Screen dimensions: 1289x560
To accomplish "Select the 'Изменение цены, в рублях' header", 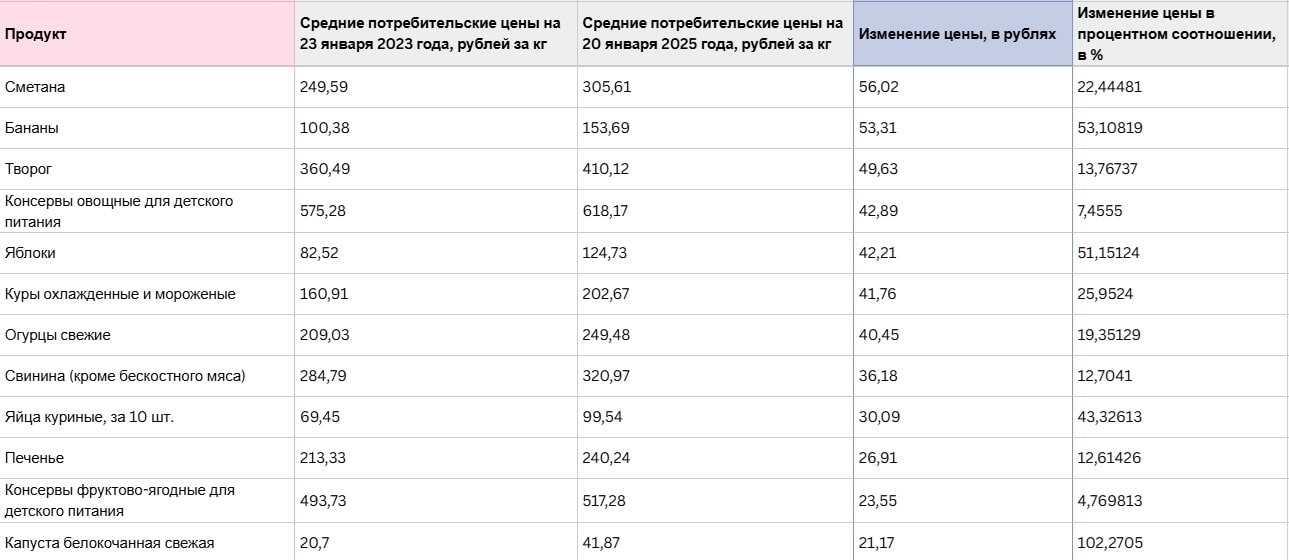I will point(957,34).
